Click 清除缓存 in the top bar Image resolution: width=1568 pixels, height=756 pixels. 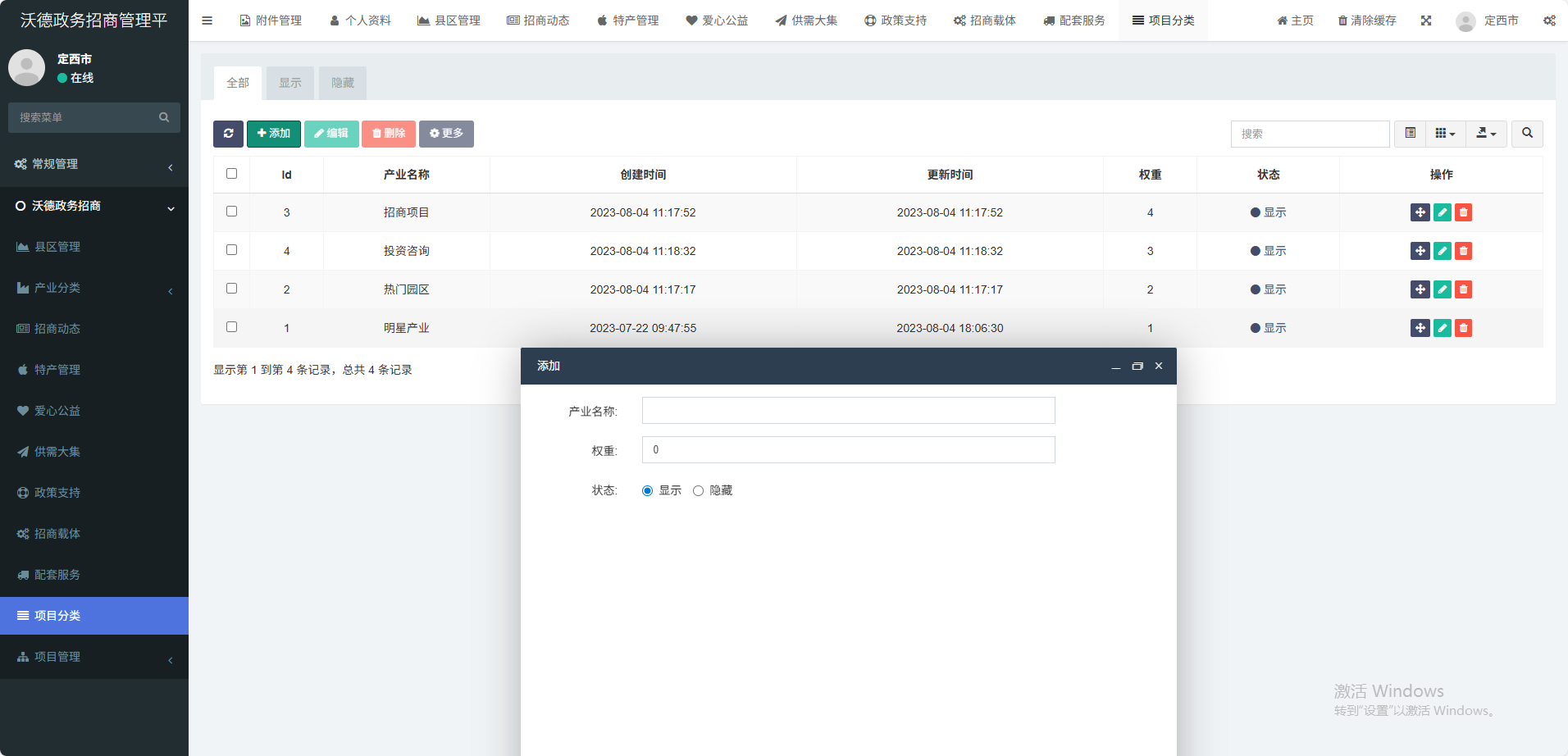[x=1366, y=20]
